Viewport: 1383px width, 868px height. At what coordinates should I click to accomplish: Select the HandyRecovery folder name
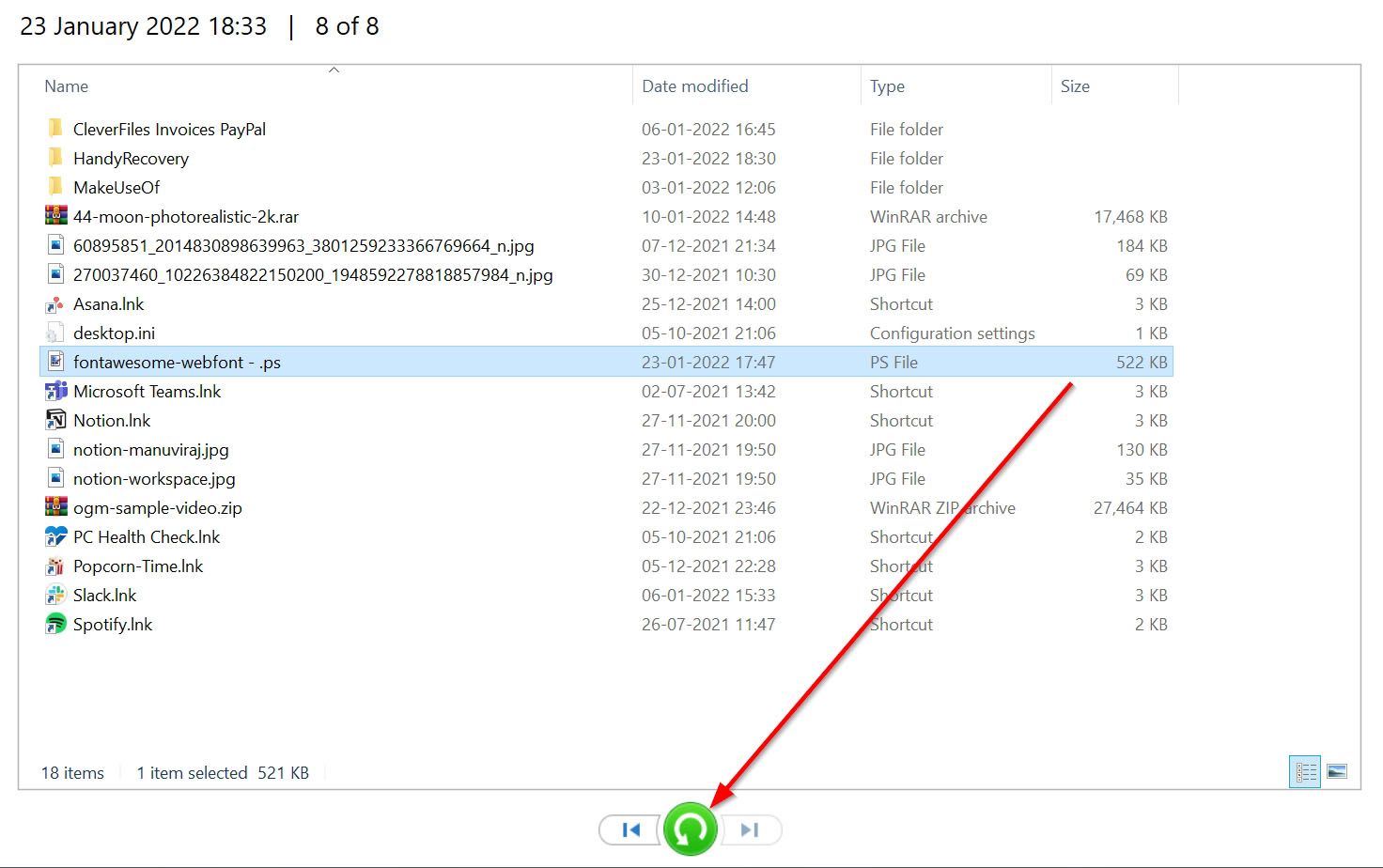tap(131, 159)
